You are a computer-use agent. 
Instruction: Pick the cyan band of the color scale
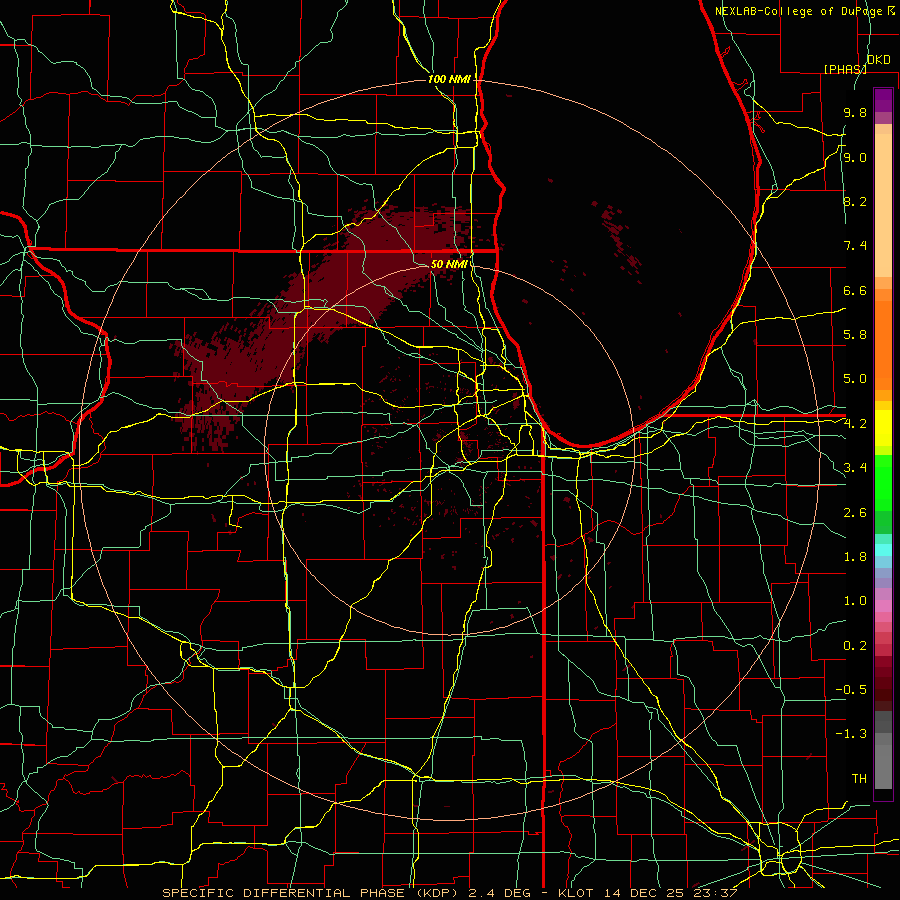[883, 549]
